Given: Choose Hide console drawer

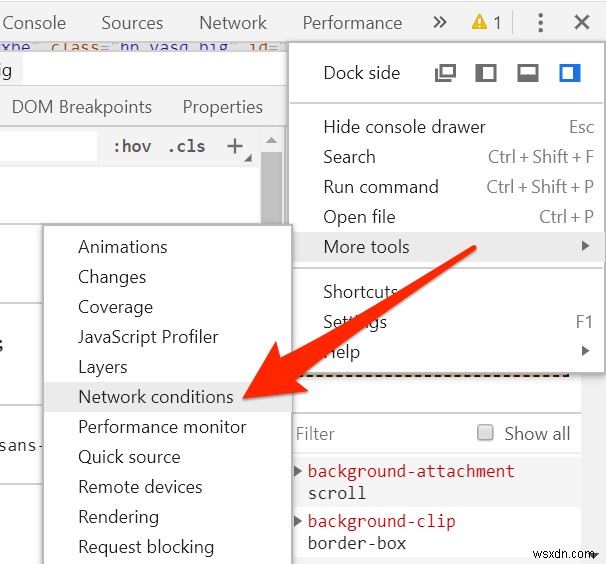Looking at the screenshot, I should (x=448, y=127).
